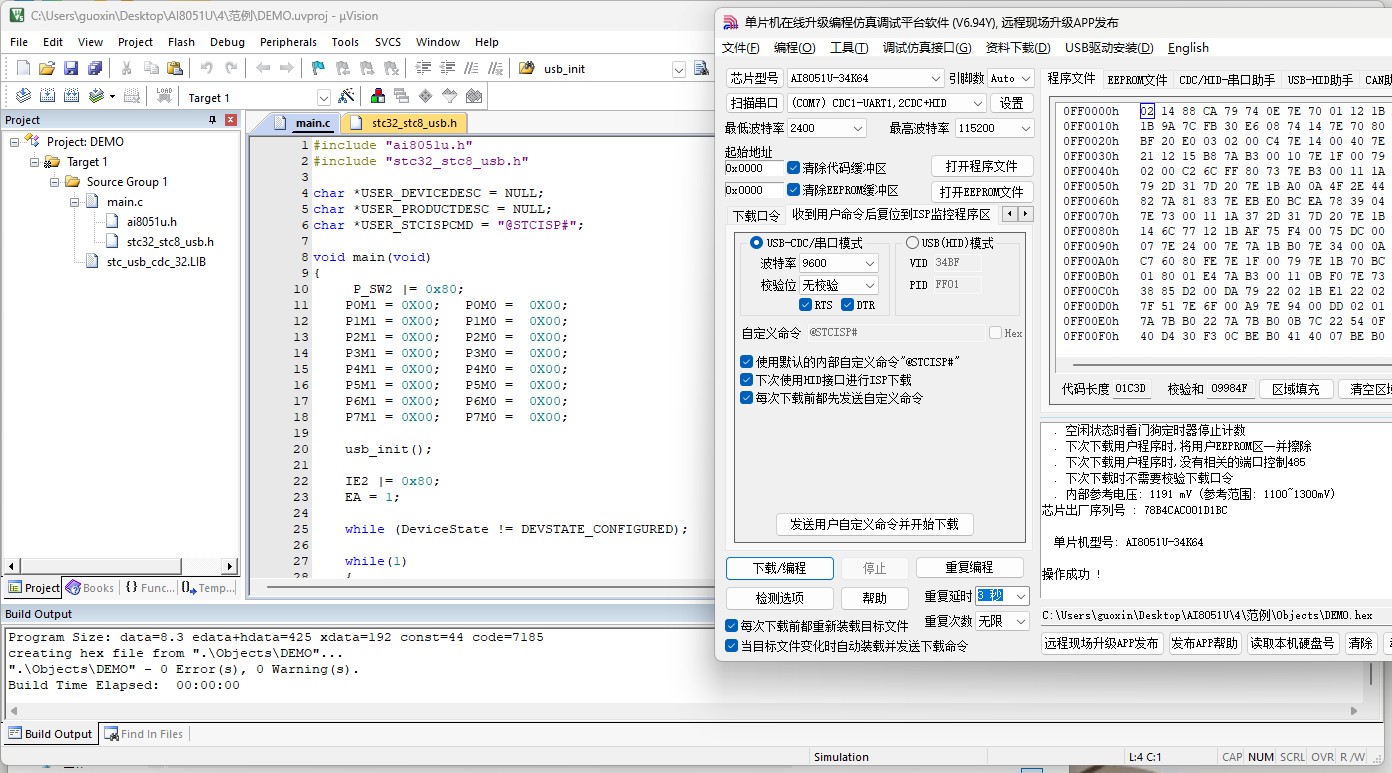Viewport: 1392px width, 773px height.
Task: Click the Cut scissors icon
Action: pos(127,68)
